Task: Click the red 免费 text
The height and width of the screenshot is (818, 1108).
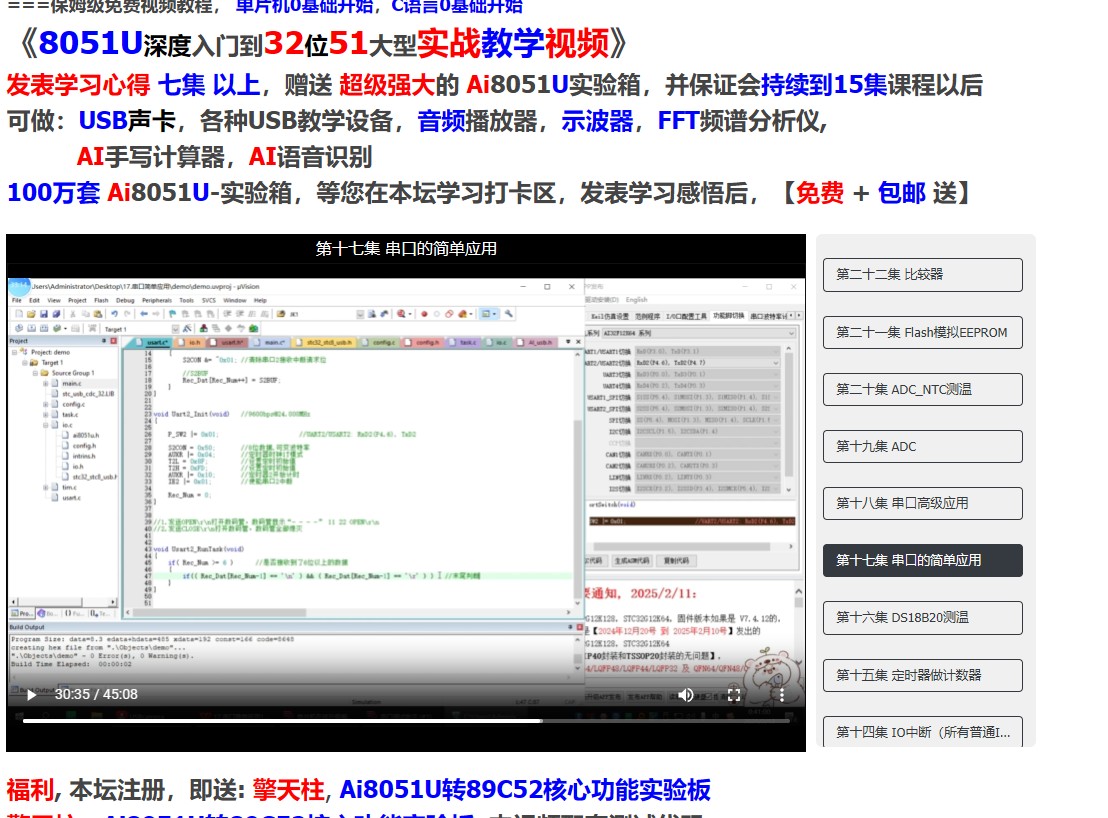Action: [820, 192]
